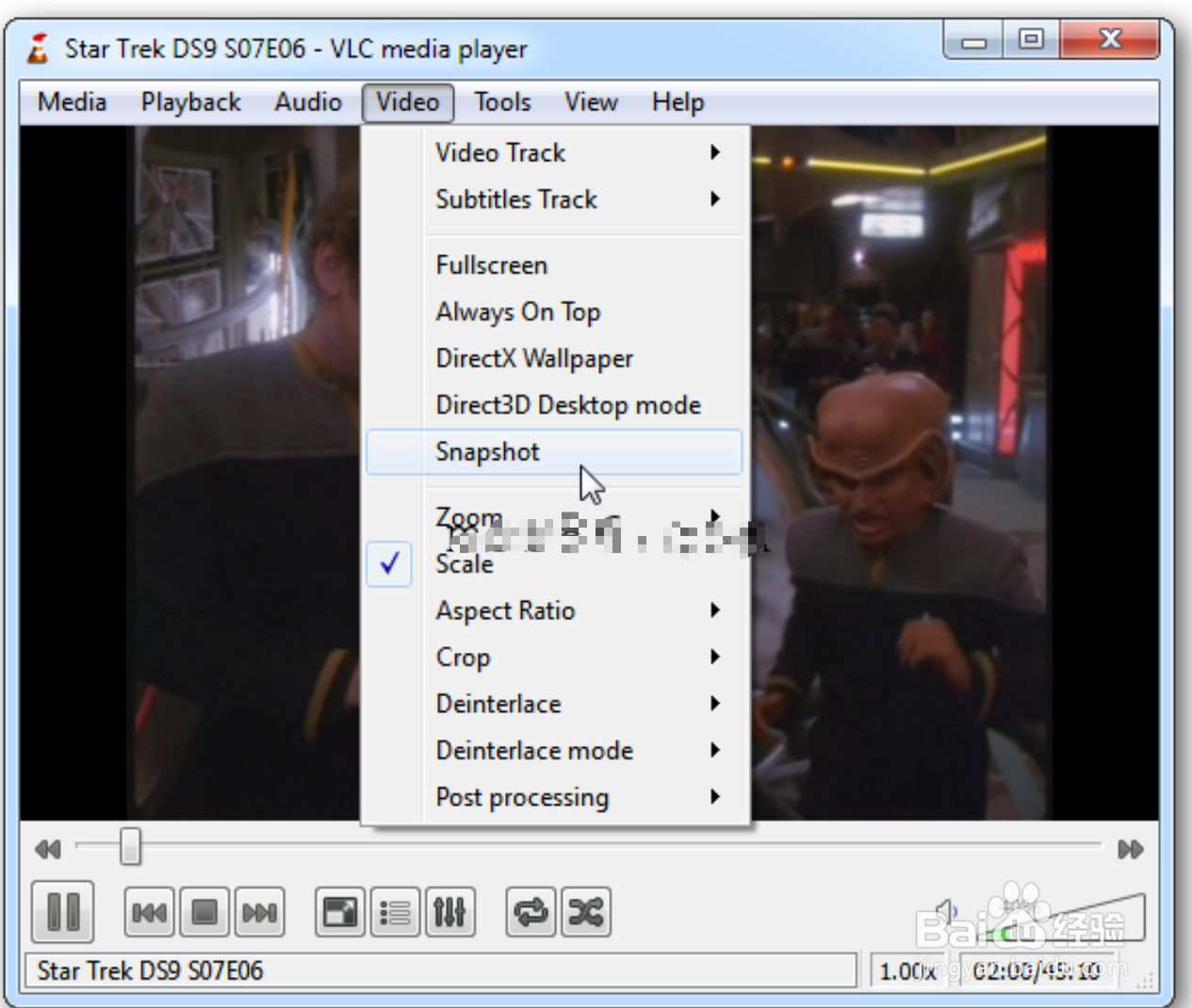The width and height of the screenshot is (1192, 1008).
Task: Toggle loop mode icon
Action: coord(531,912)
